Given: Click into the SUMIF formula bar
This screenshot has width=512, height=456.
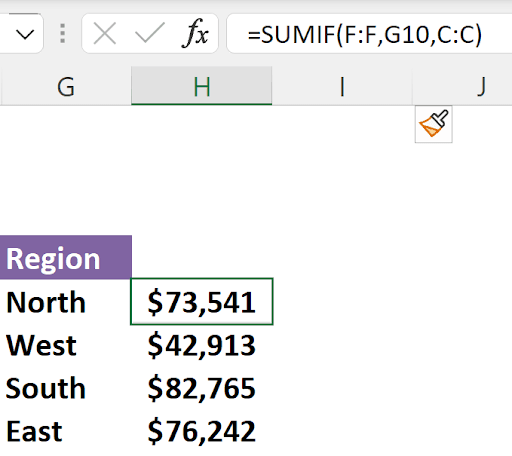Looking at the screenshot, I should [369, 33].
